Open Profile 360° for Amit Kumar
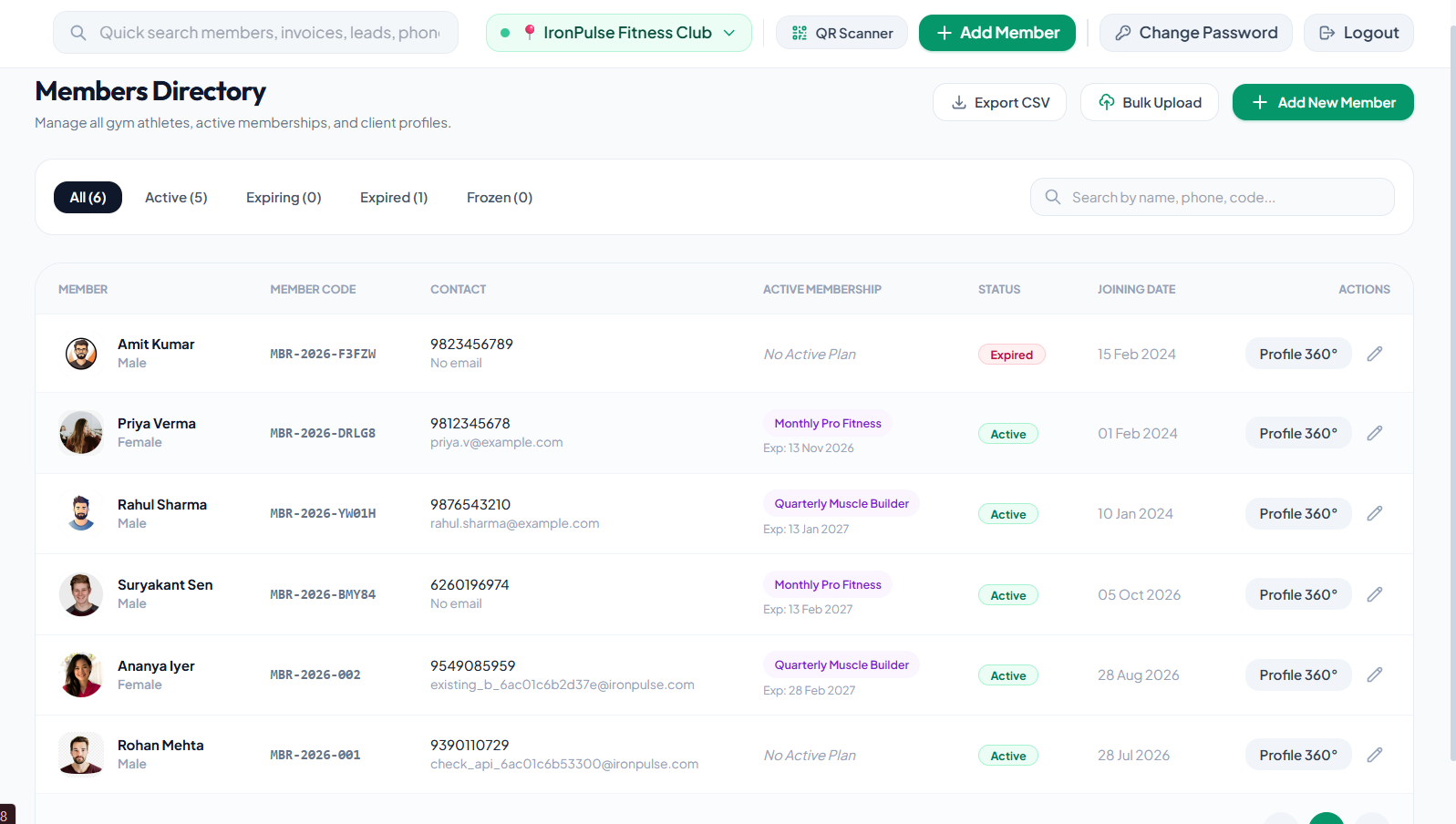 point(1298,354)
